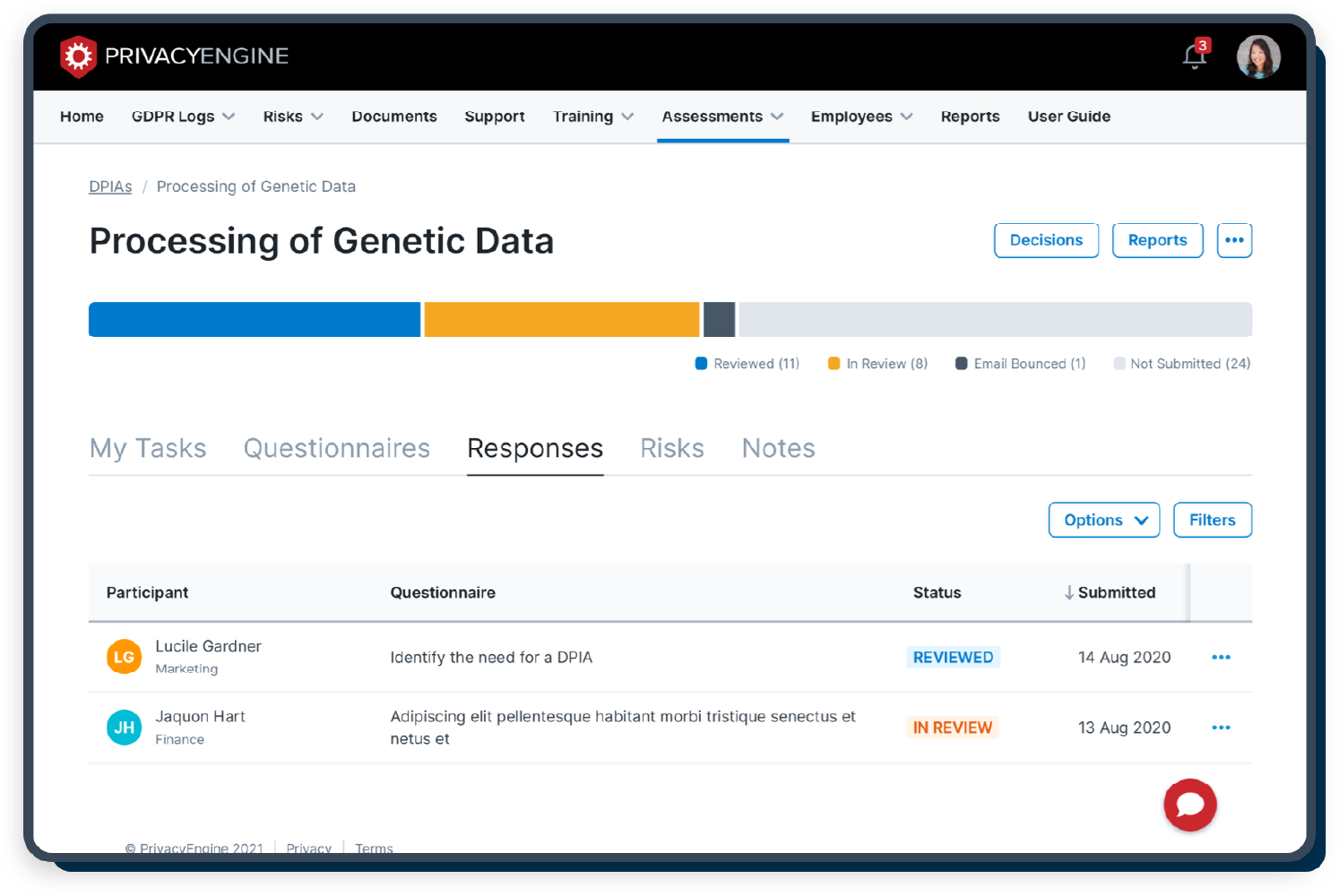This screenshot has height=896, width=1340.
Task: Click the Submitted sort arrow
Action: (1068, 592)
